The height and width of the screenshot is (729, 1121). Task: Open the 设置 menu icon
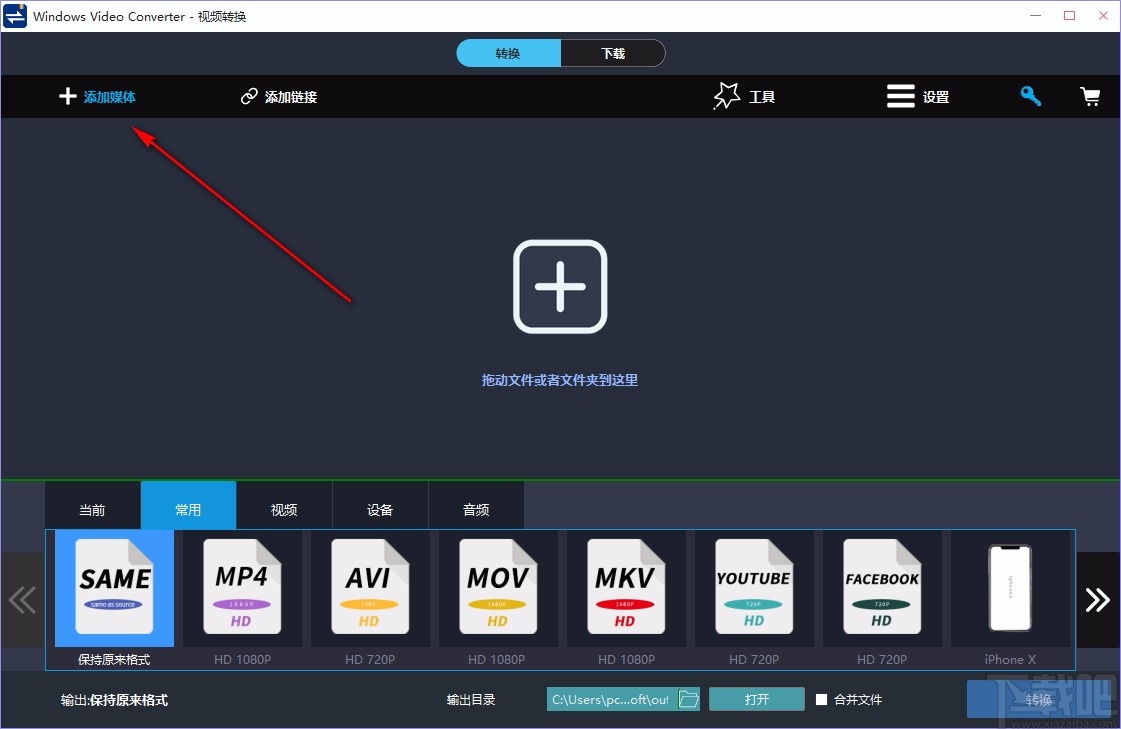click(899, 96)
